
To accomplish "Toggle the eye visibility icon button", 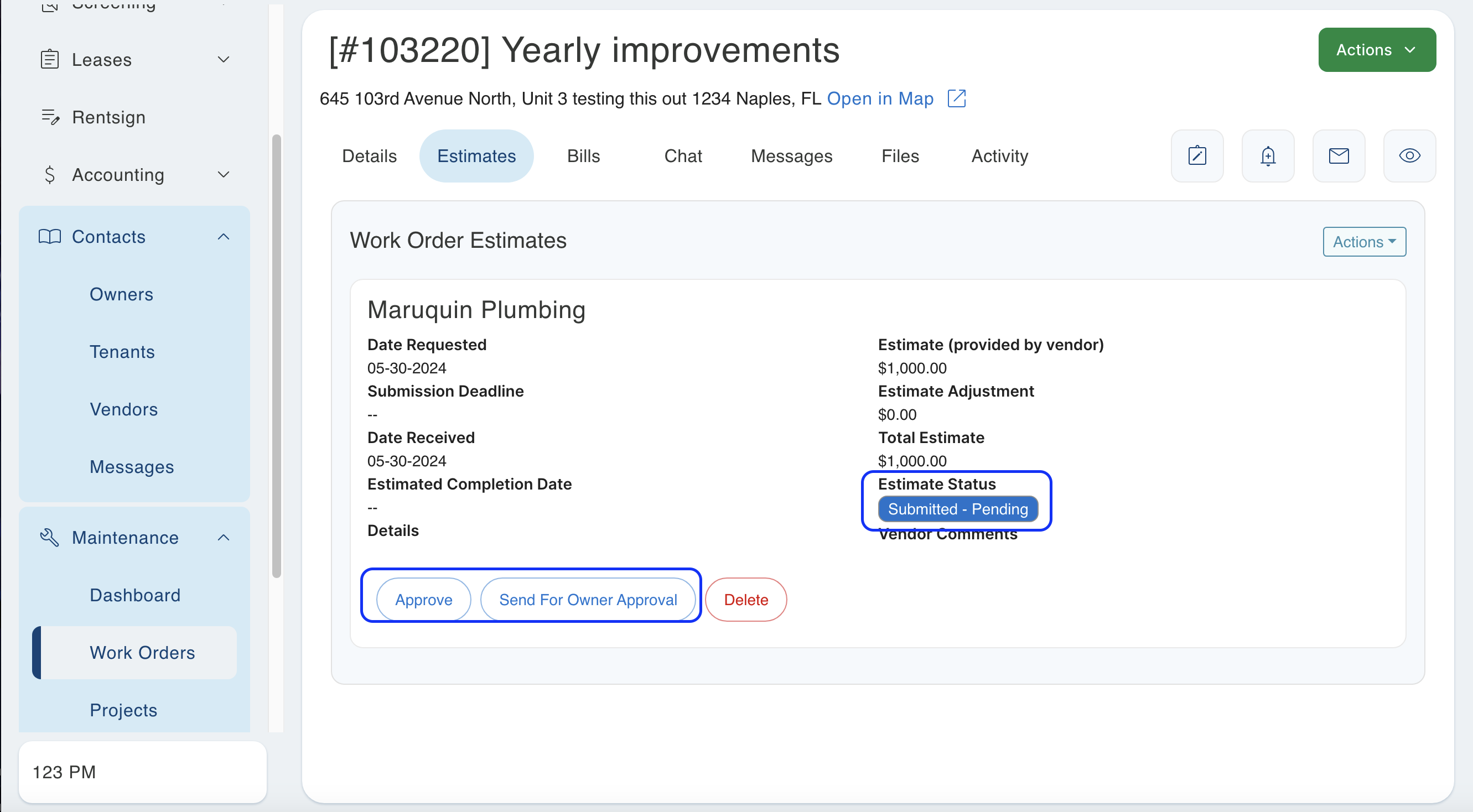I will (x=1409, y=155).
